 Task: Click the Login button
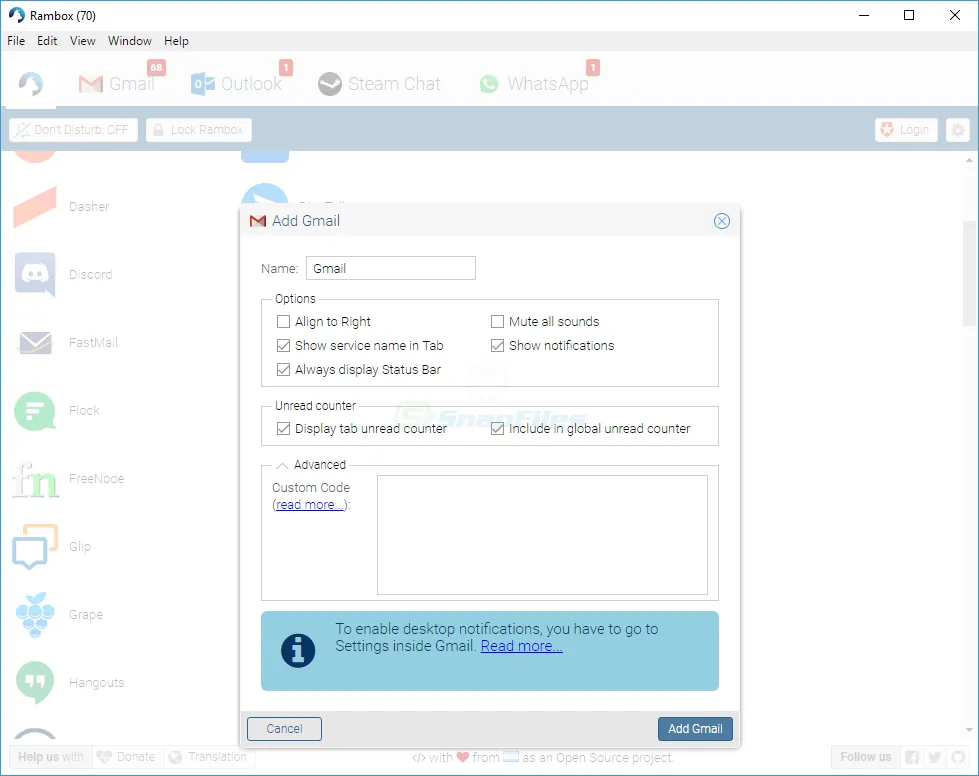[906, 130]
